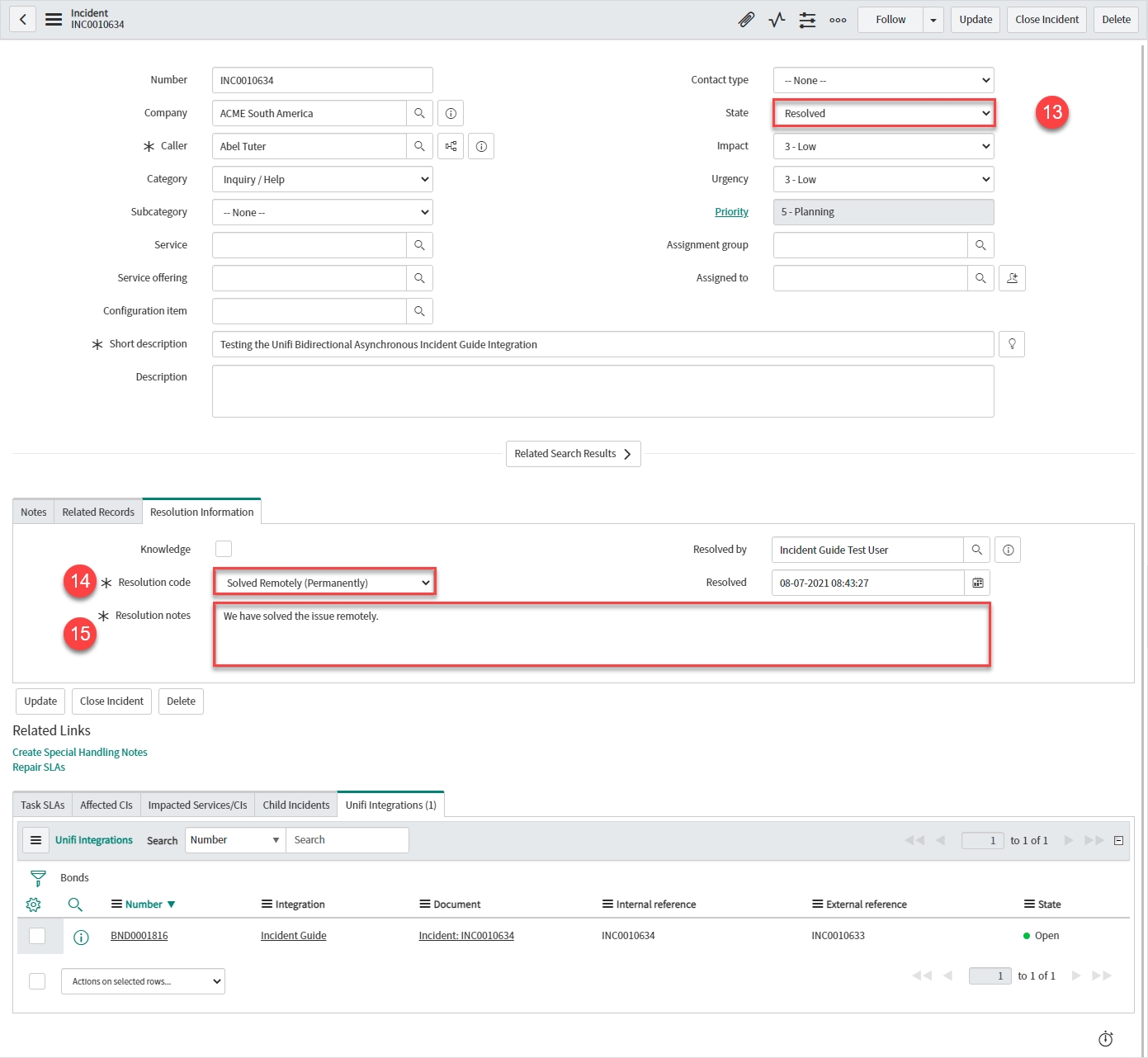1148x1058 pixels.
Task: Show the Caller's related tasks hierarchy icon
Action: 451,146
